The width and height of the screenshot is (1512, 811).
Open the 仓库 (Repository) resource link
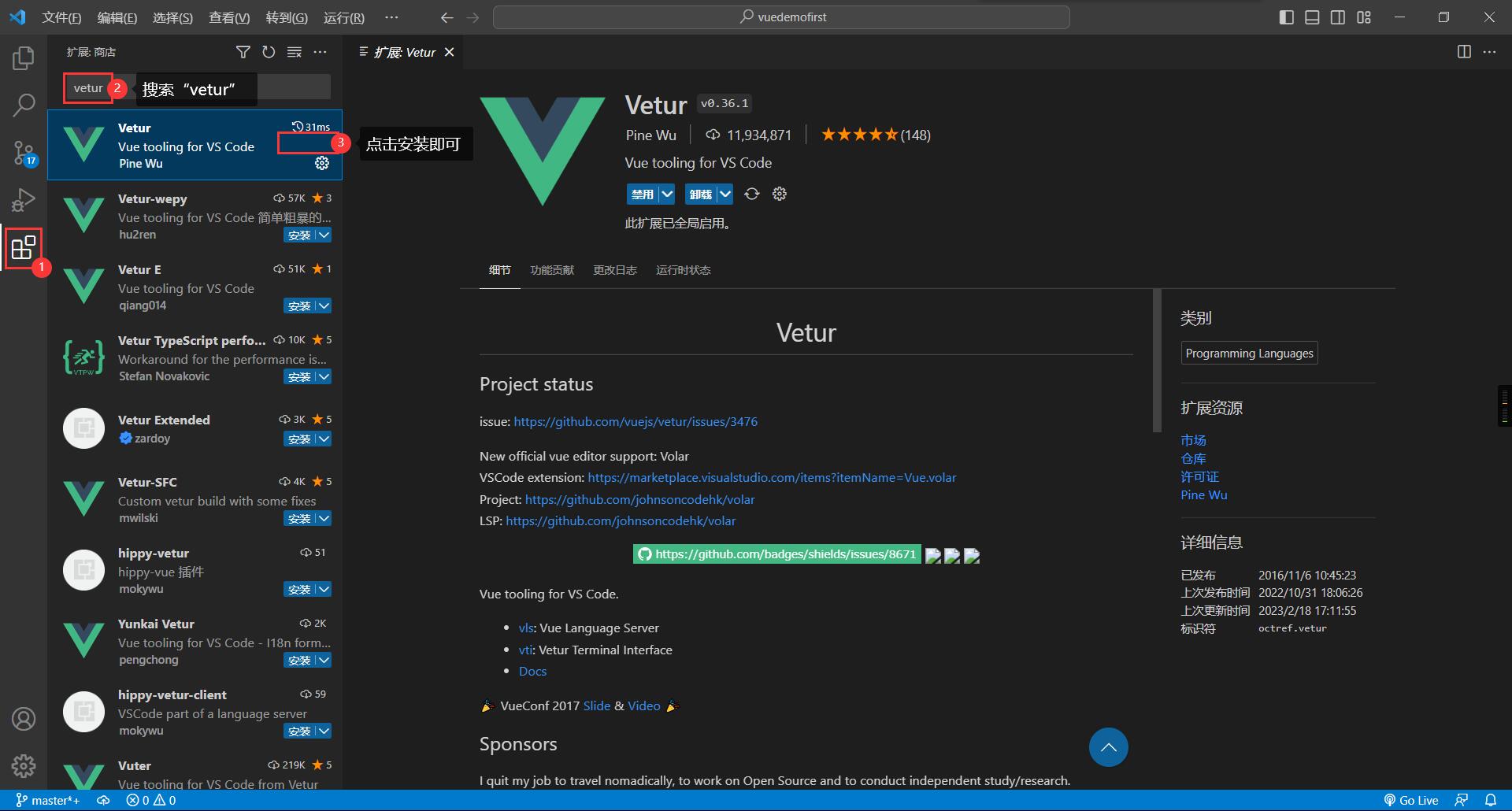1193,458
